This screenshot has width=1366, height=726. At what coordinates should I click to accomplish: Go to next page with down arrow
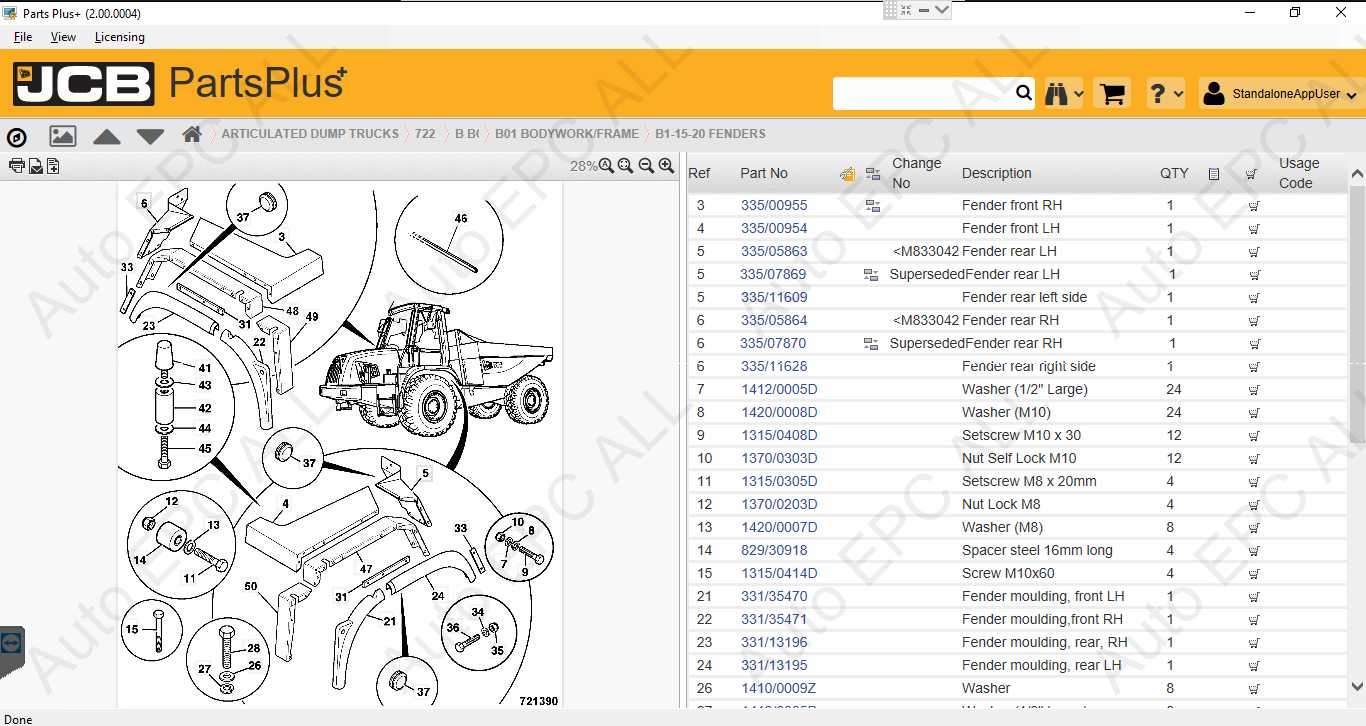(150, 137)
